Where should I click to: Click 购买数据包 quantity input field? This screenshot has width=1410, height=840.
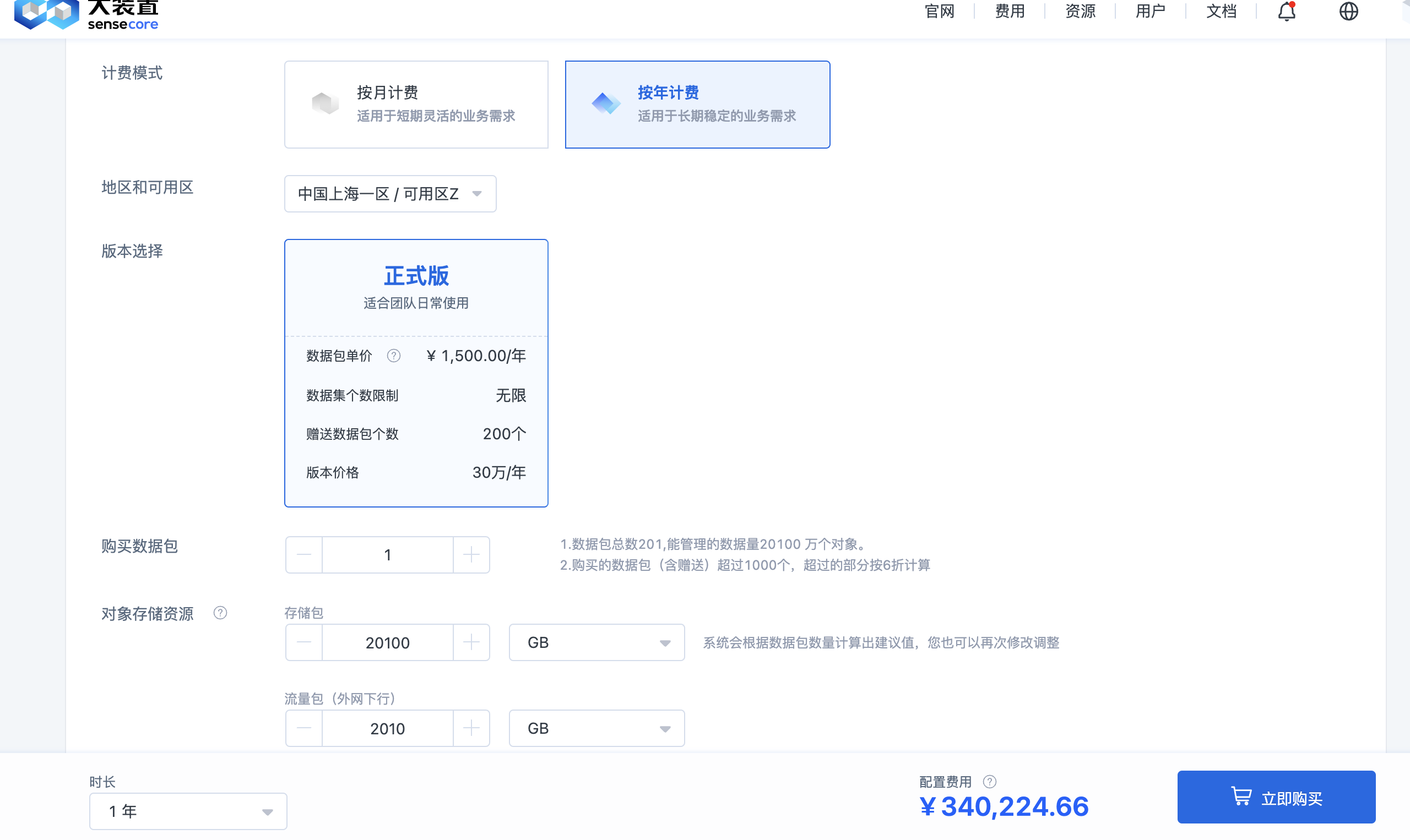click(387, 555)
